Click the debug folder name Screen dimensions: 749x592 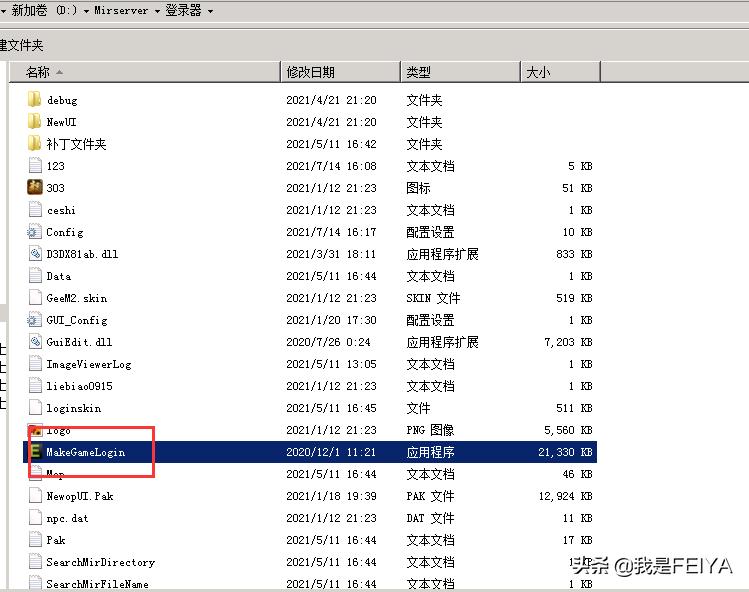(62, 100)
